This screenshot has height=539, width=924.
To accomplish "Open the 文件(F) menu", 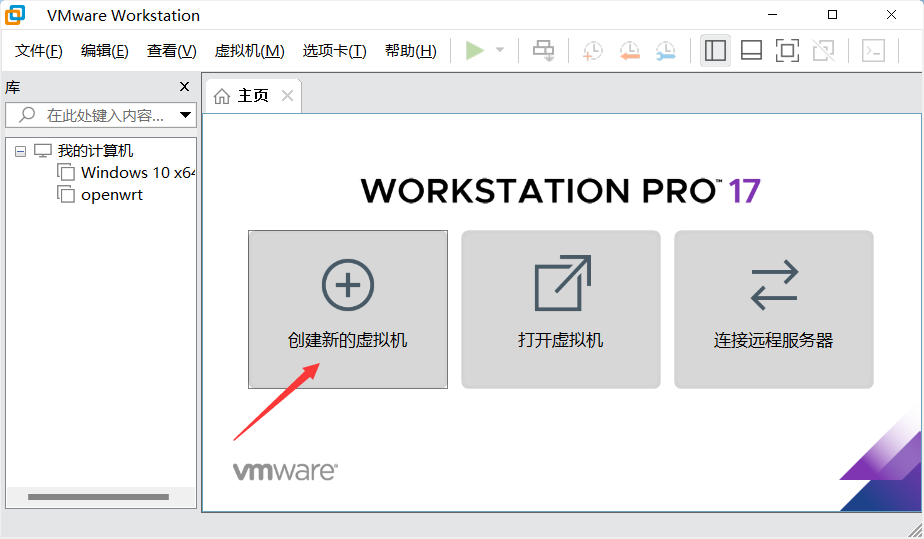I will [38, 51].
